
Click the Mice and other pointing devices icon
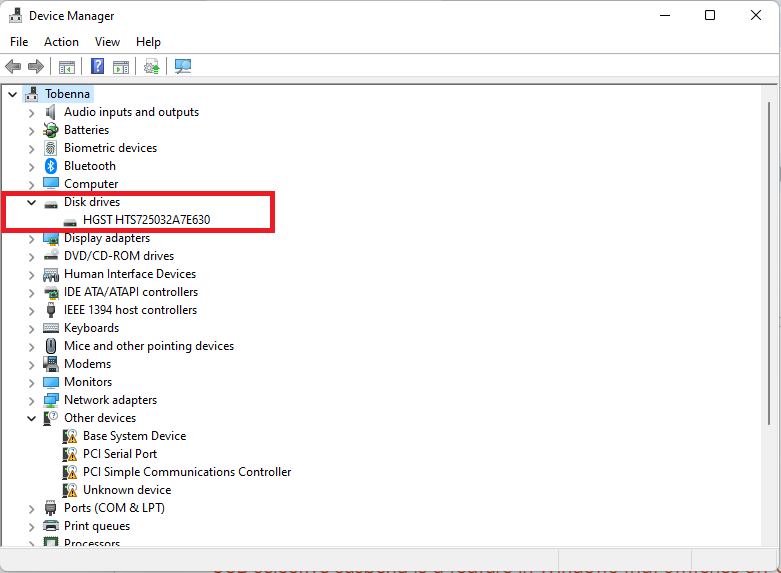[51, 346]
